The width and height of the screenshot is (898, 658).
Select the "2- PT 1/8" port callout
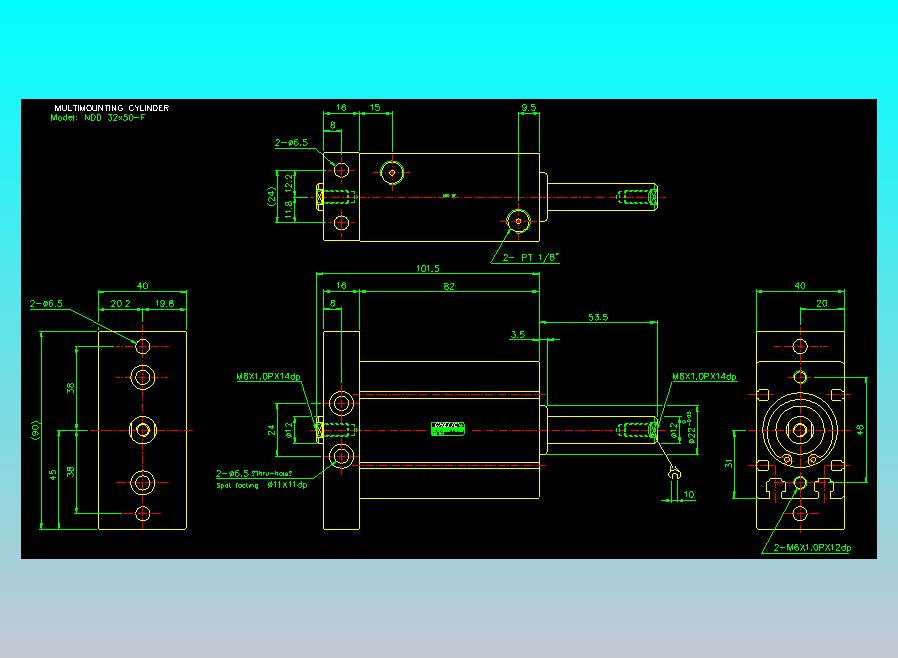[x=530, y=258]
